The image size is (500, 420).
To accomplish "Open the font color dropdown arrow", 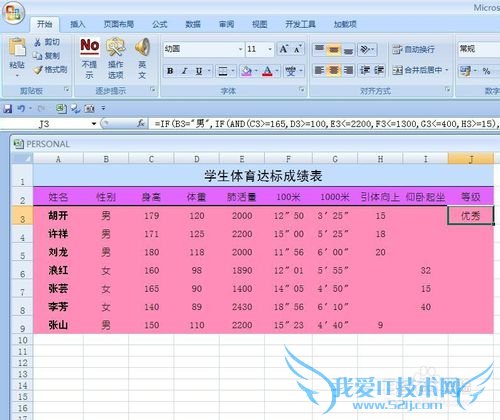I will [x=277, y=71].
